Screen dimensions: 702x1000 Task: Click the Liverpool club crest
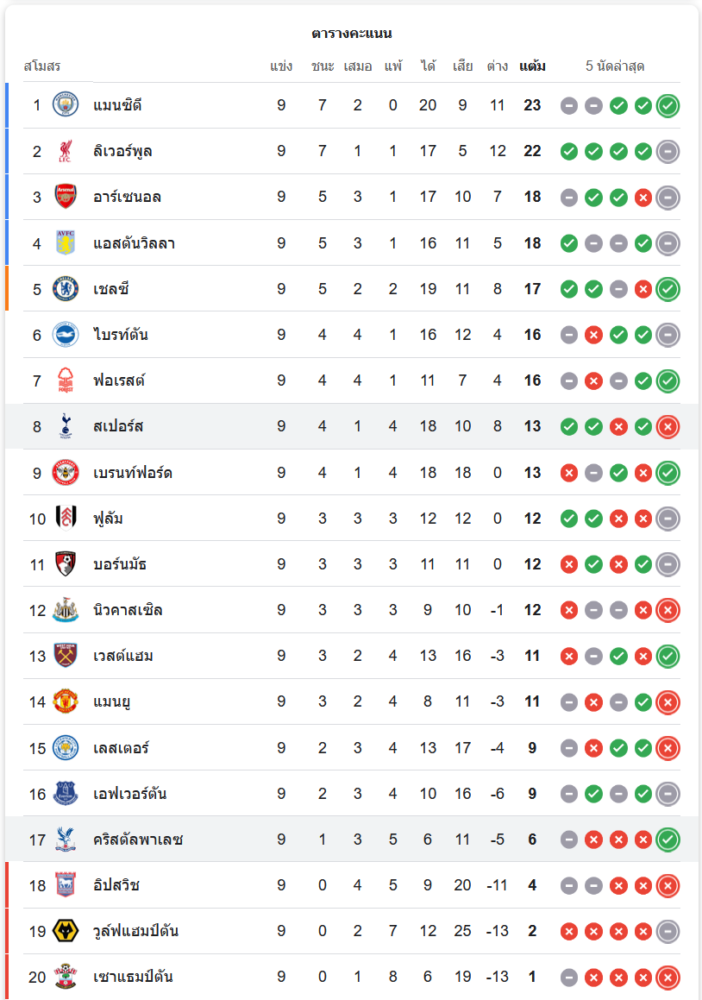point(65,151)
